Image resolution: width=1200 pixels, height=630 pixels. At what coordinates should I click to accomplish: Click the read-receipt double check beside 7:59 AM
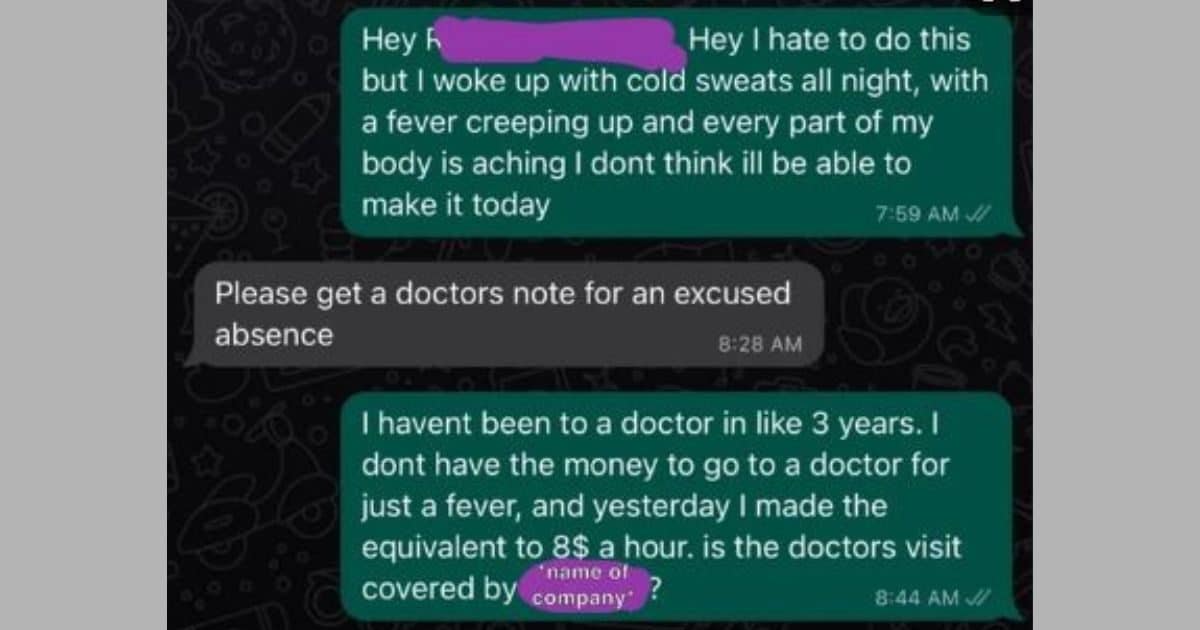977,214
